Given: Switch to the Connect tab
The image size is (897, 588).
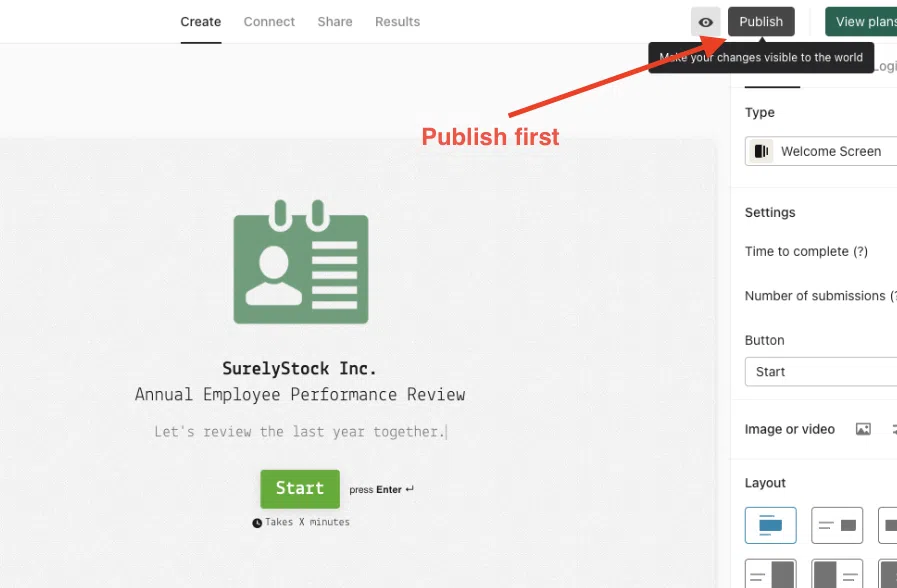Looking at the screenshot, I should (x=269, y=22).
